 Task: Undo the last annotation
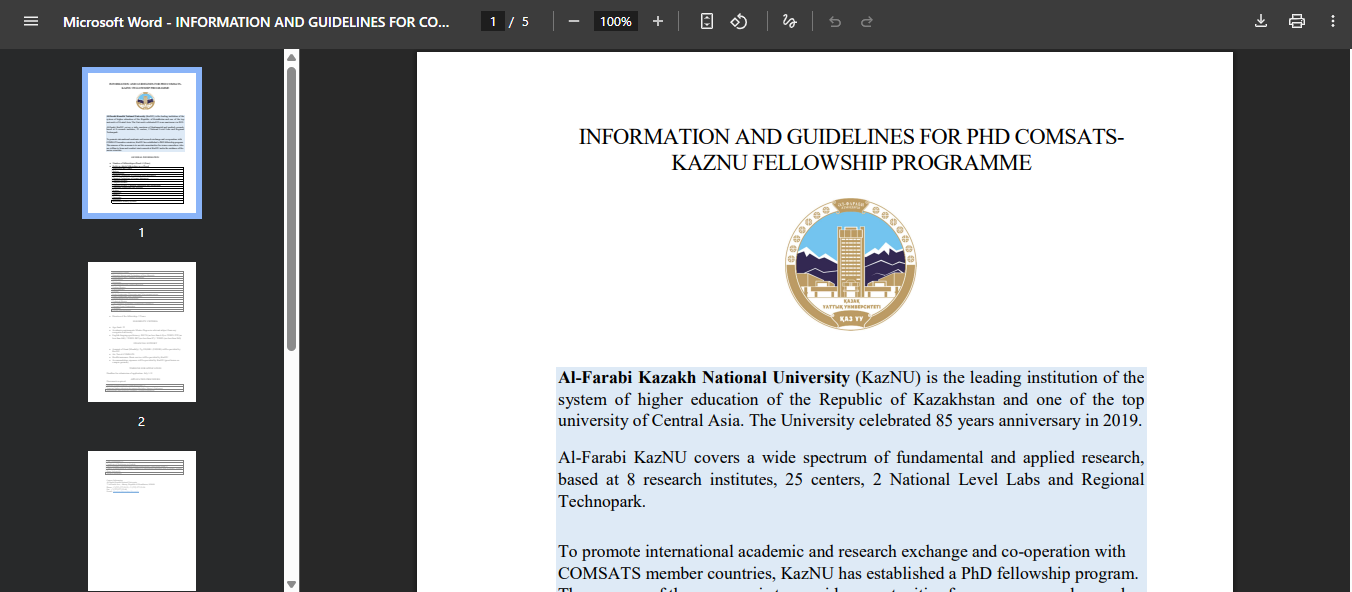click(835, 20)
